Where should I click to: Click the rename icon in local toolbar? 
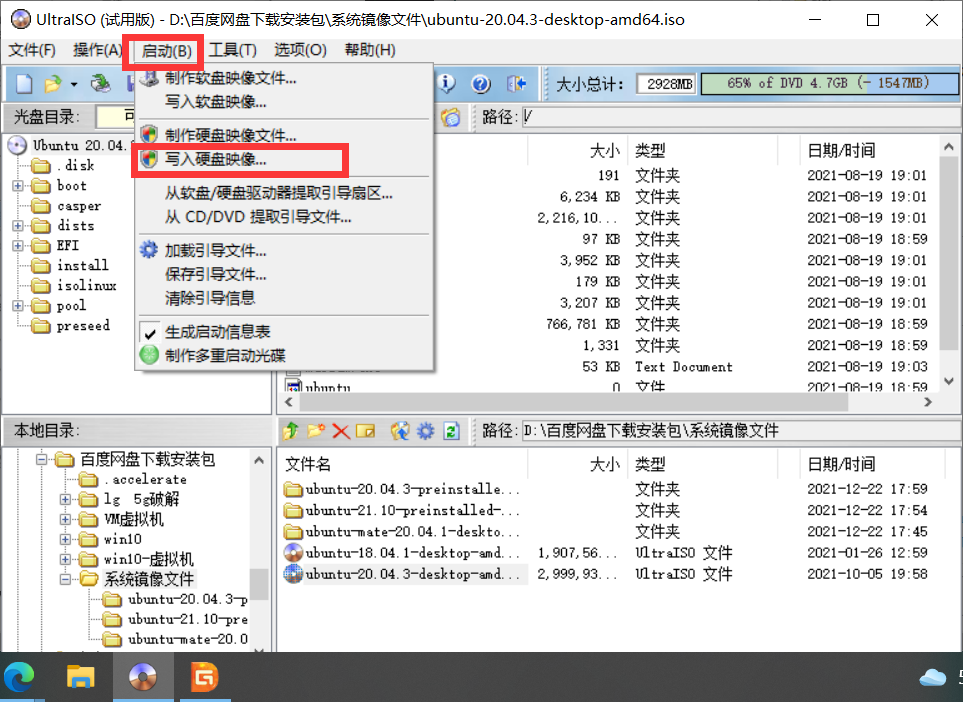click(x=365, y=431)
